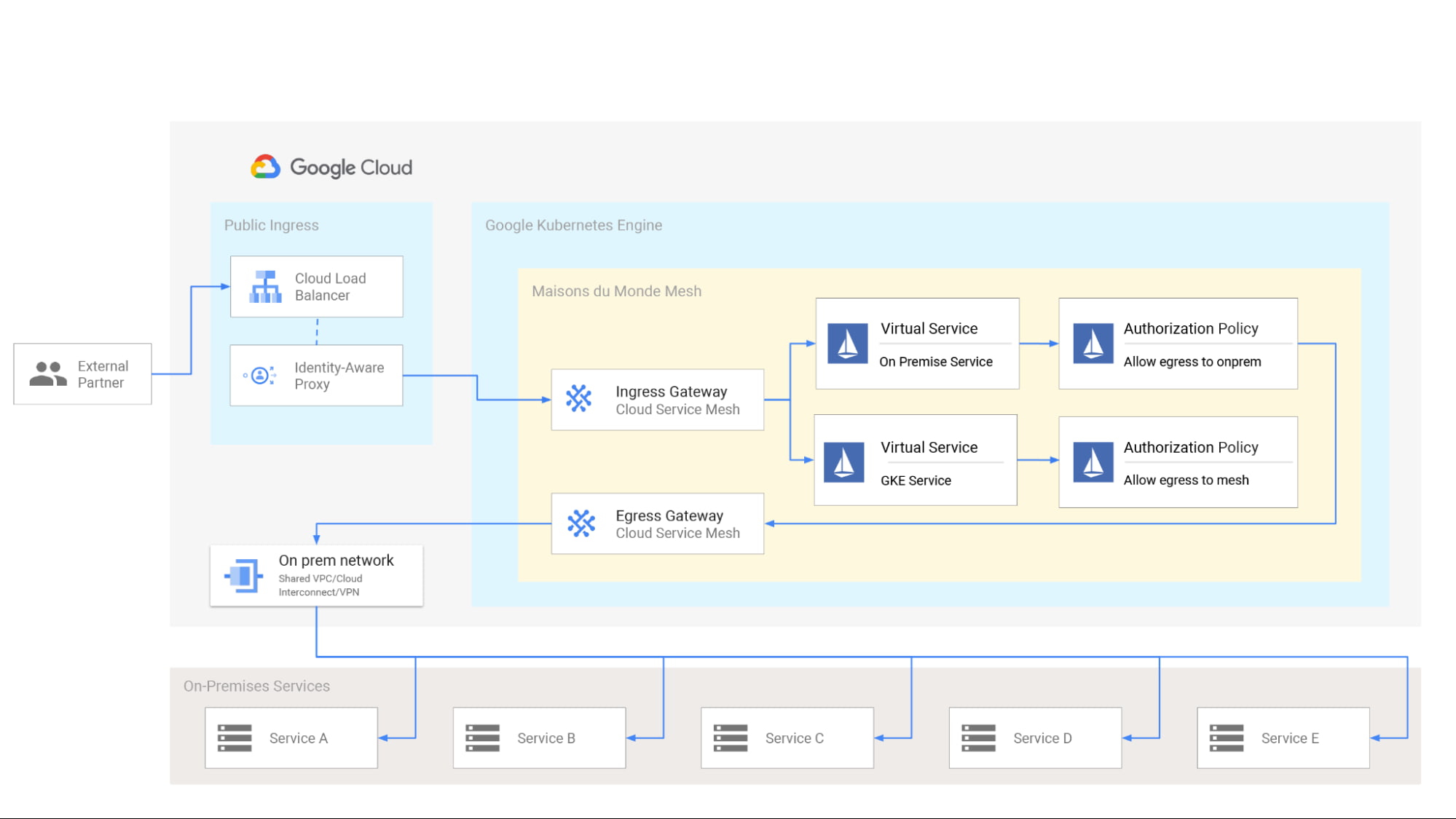This screenshot has height=819, width=1456.
Task: Click the Cloud Load Balancer icon
Action: tap(265, 287)
